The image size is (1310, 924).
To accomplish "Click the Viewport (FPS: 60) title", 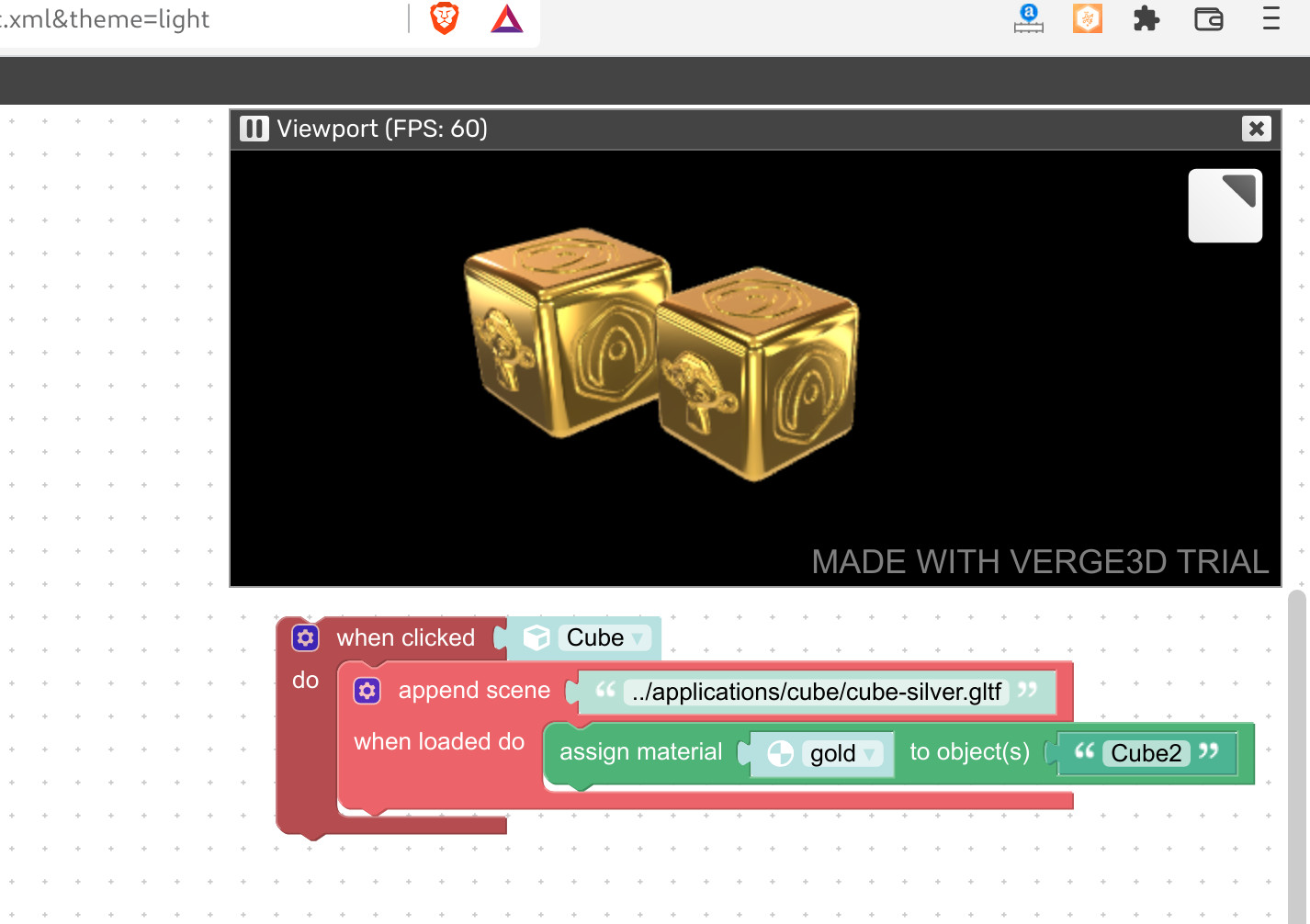I will point(382,129).
